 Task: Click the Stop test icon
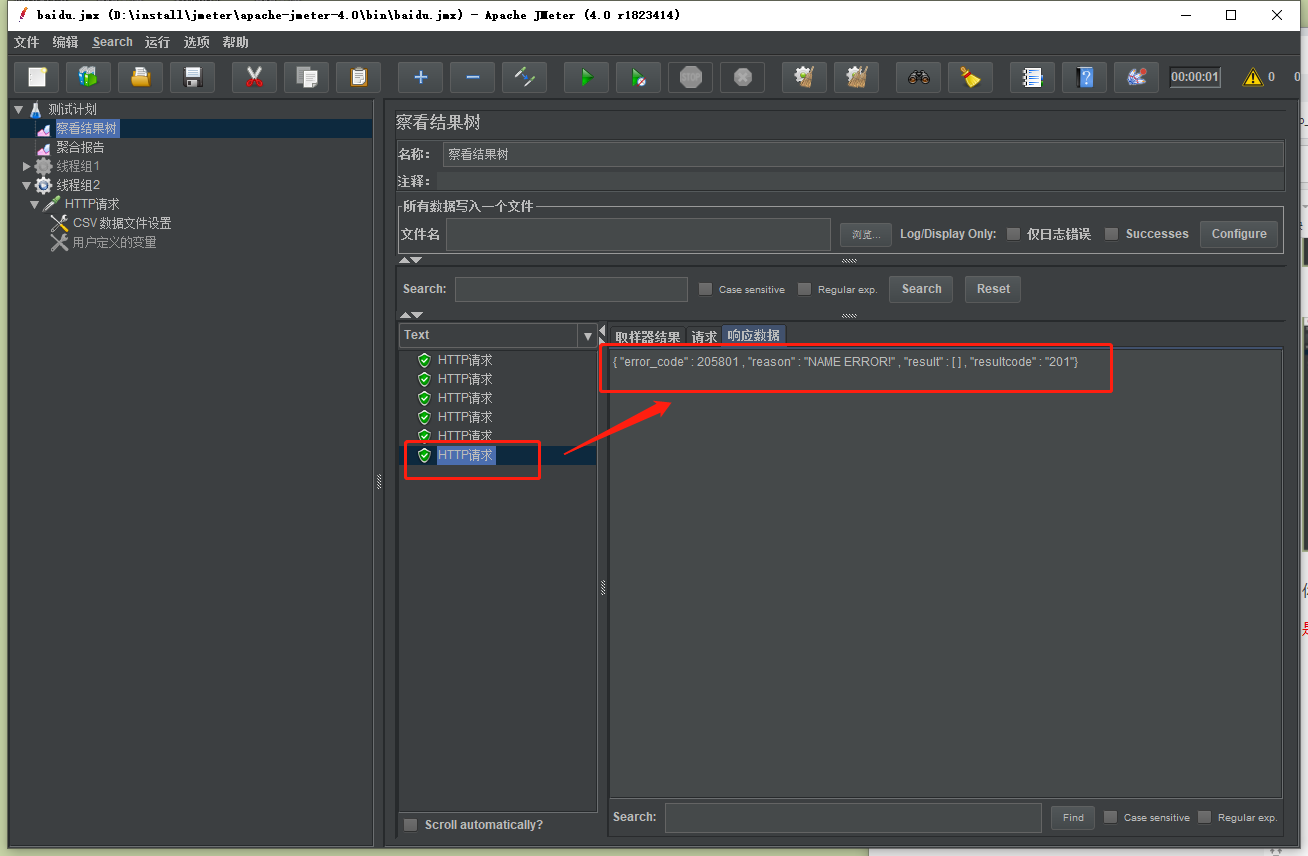(691, 77)
